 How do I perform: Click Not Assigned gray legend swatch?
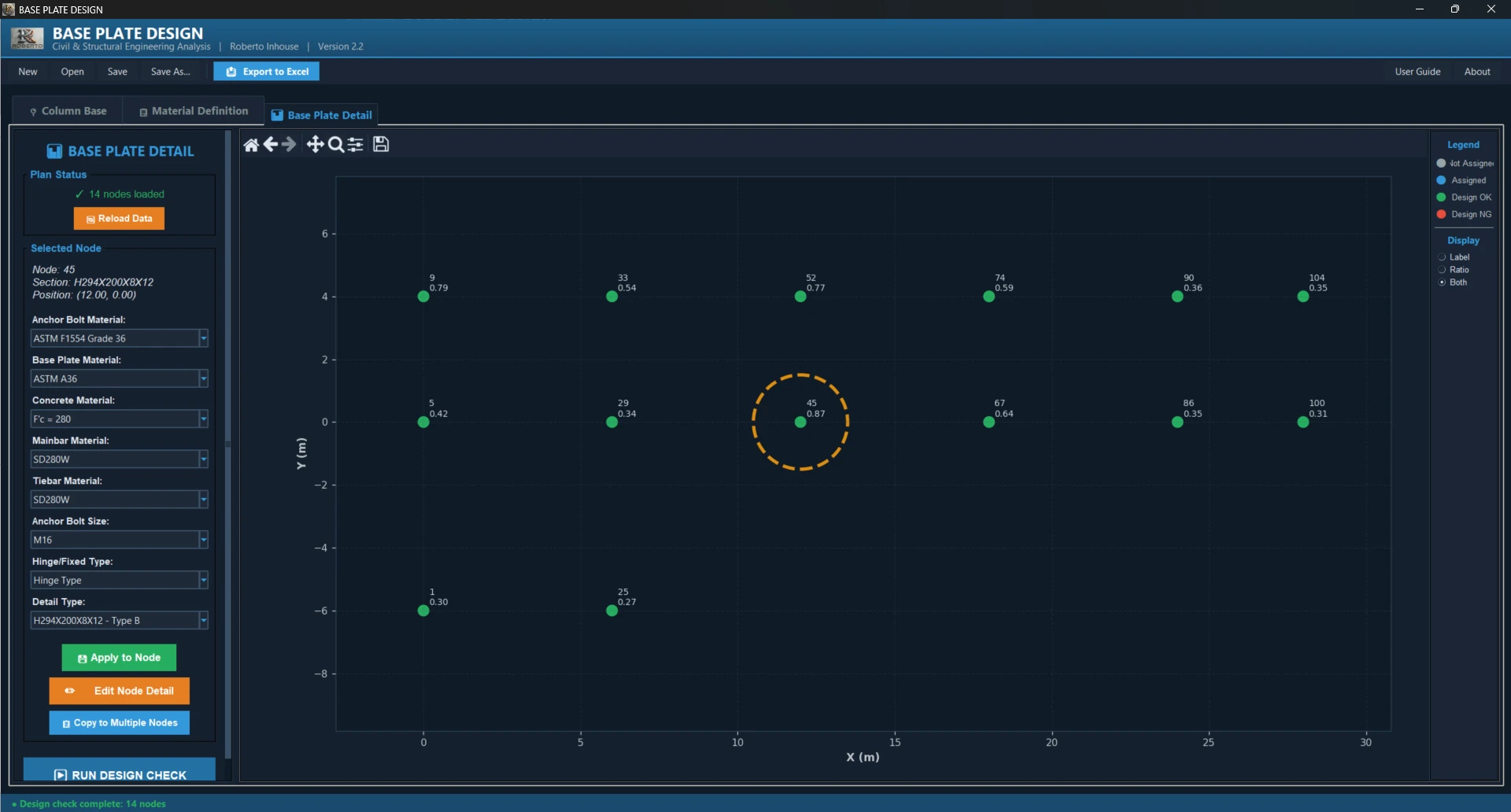(x=1442, y=164)
